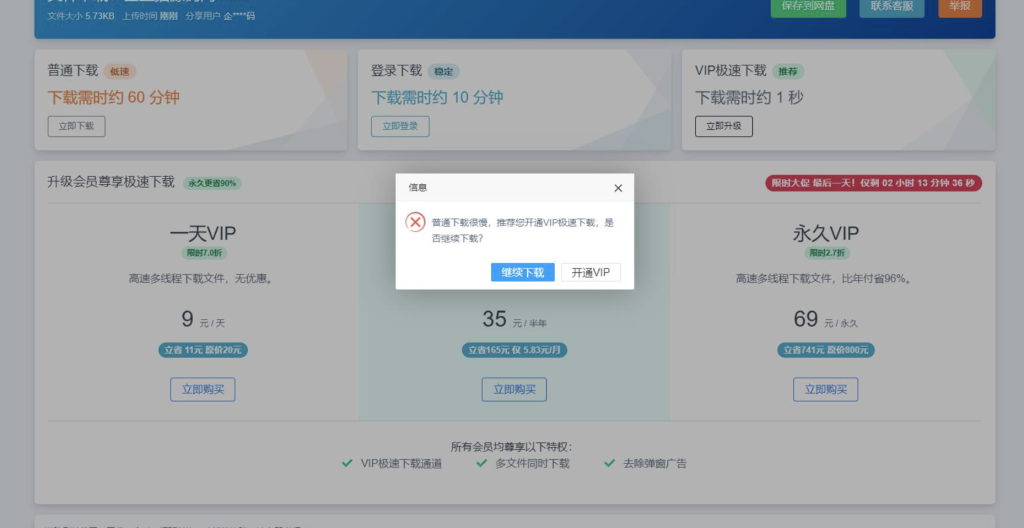Click the 升级会员尊享极速下载 heading
Image resolution: width=1024 pixels, height=528 pixels.
[111, 182]
